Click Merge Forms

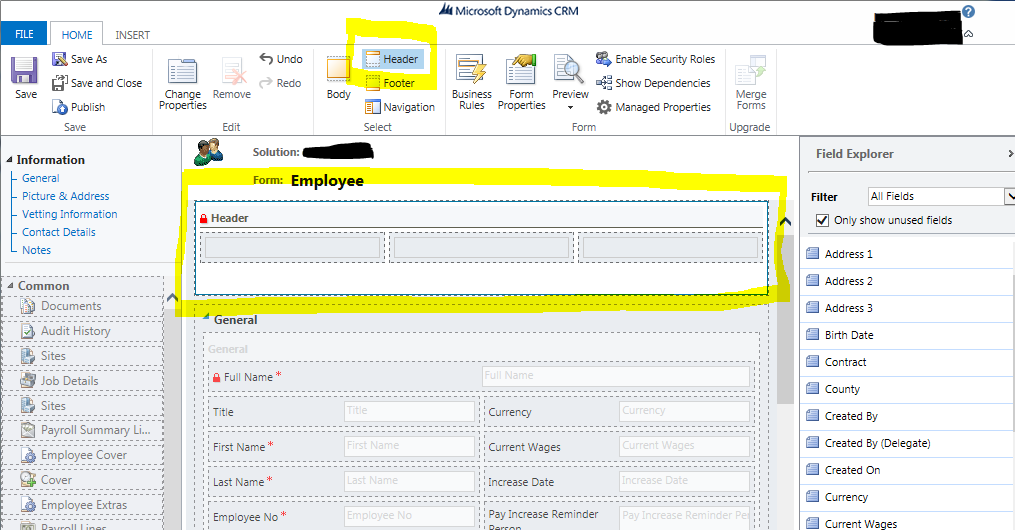751,83
